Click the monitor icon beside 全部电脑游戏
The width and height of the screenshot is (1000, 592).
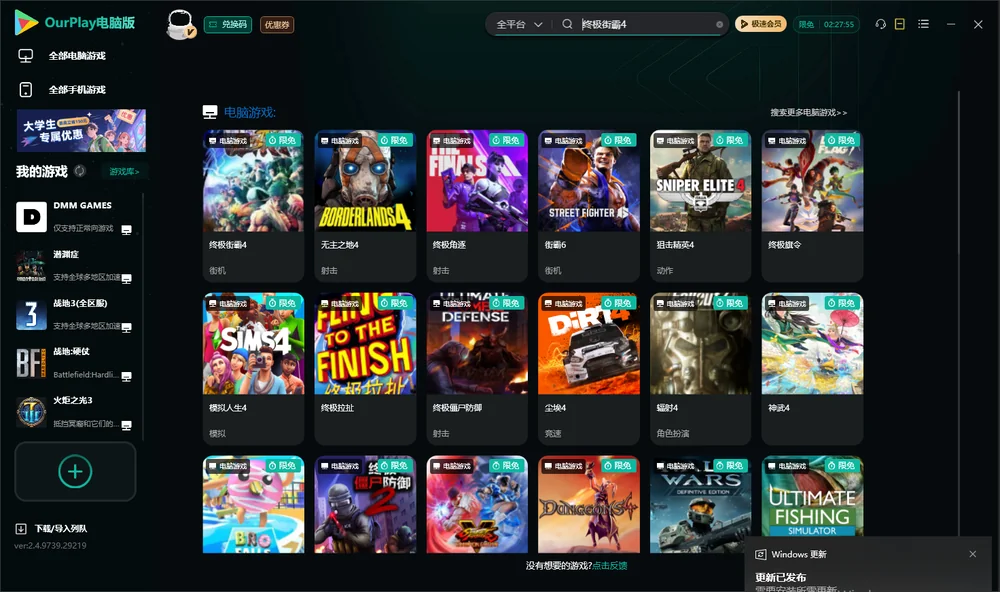pos(26,56)
